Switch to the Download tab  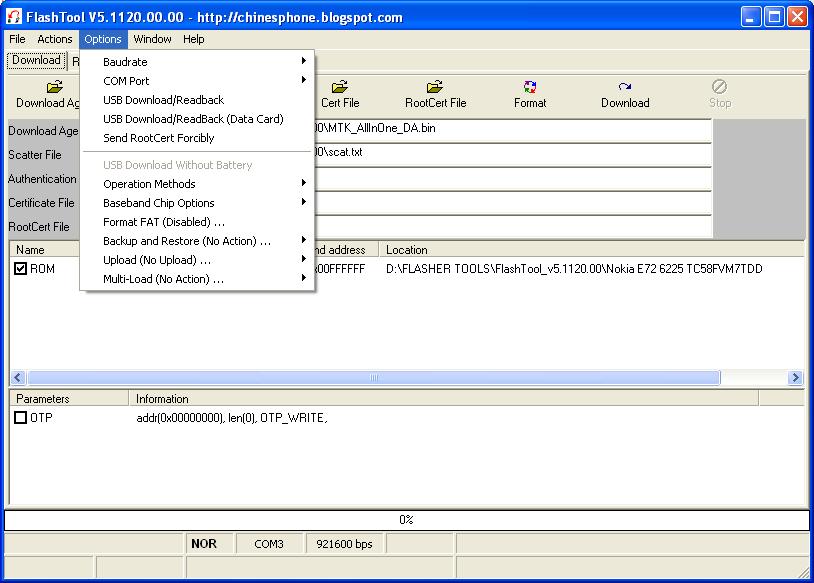[x=36, y=60]
